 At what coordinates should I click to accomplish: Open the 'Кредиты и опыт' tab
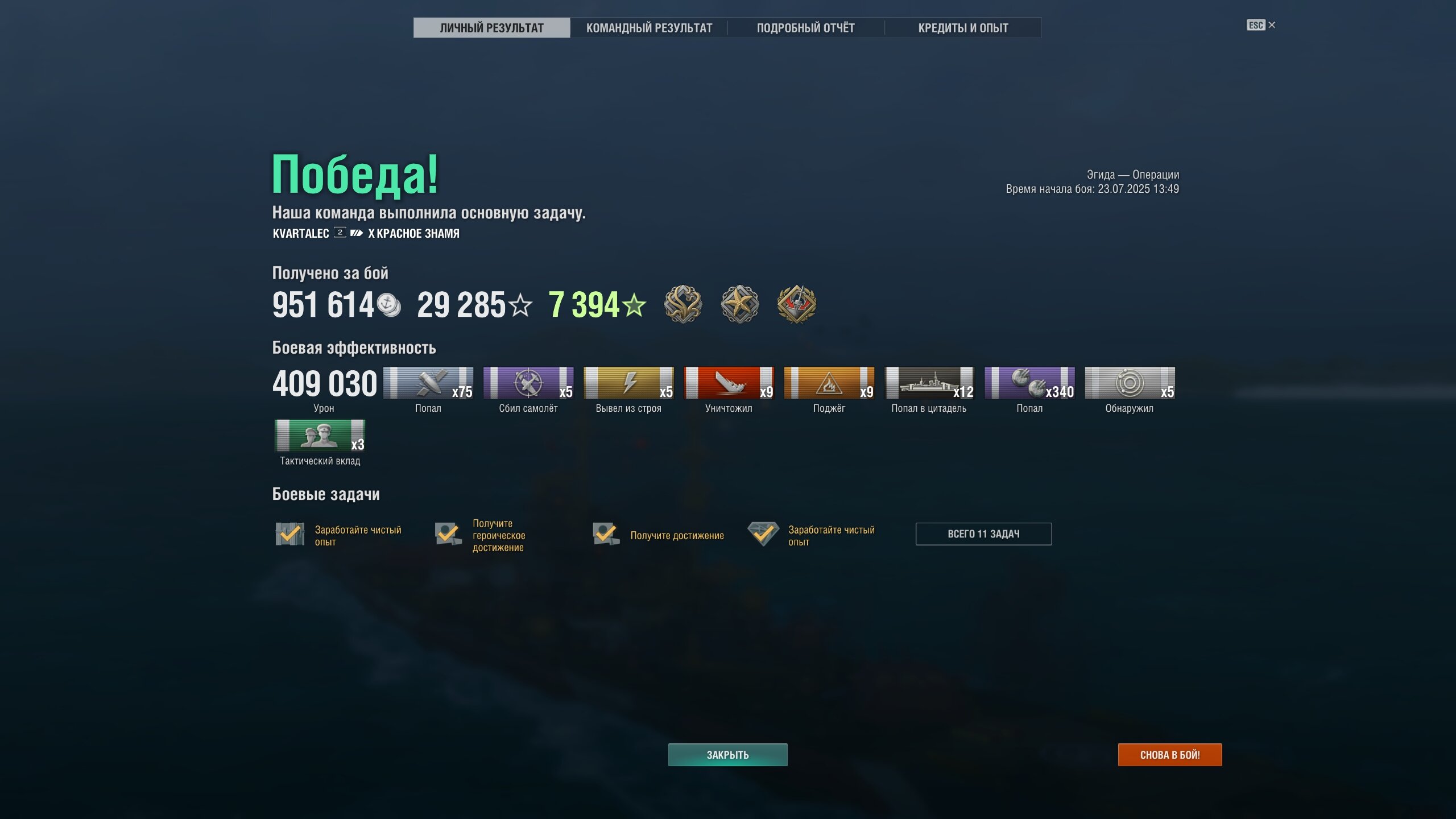point(963,28)
